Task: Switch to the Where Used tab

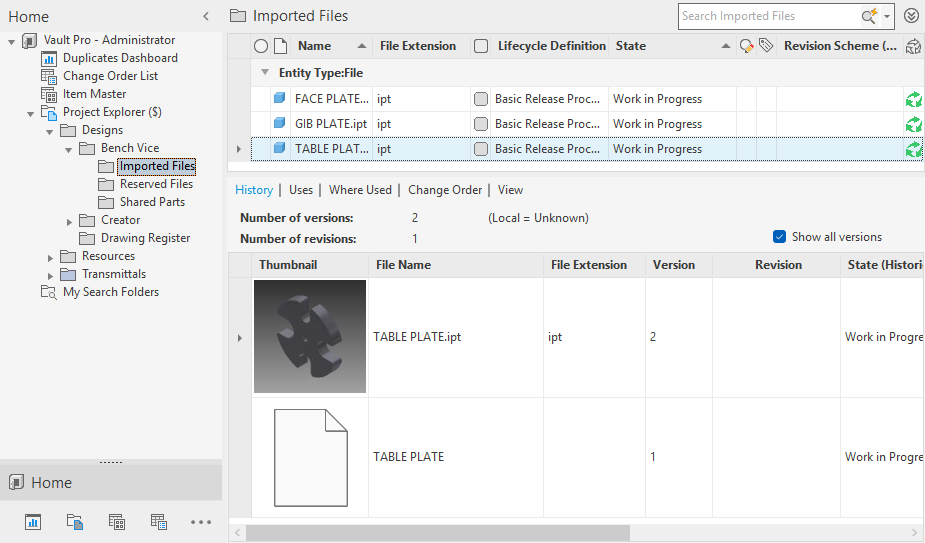Action: [360, 190]
